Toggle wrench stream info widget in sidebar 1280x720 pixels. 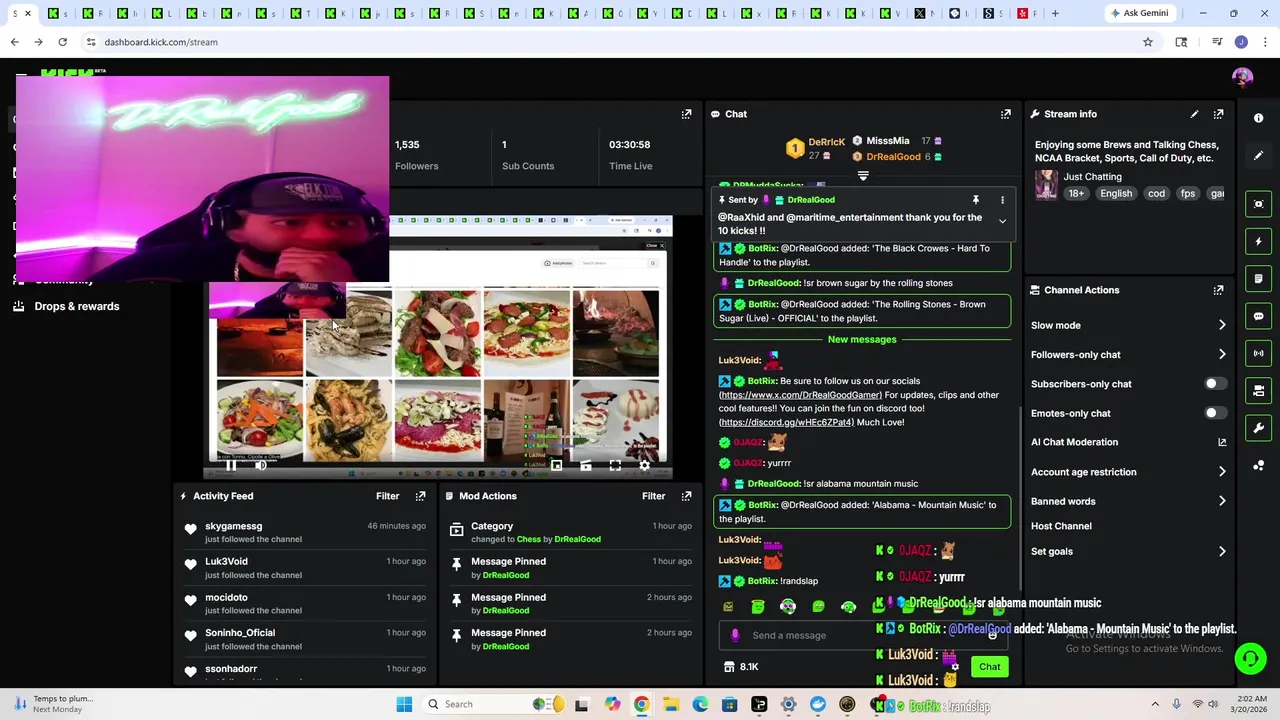(1258, 428)
